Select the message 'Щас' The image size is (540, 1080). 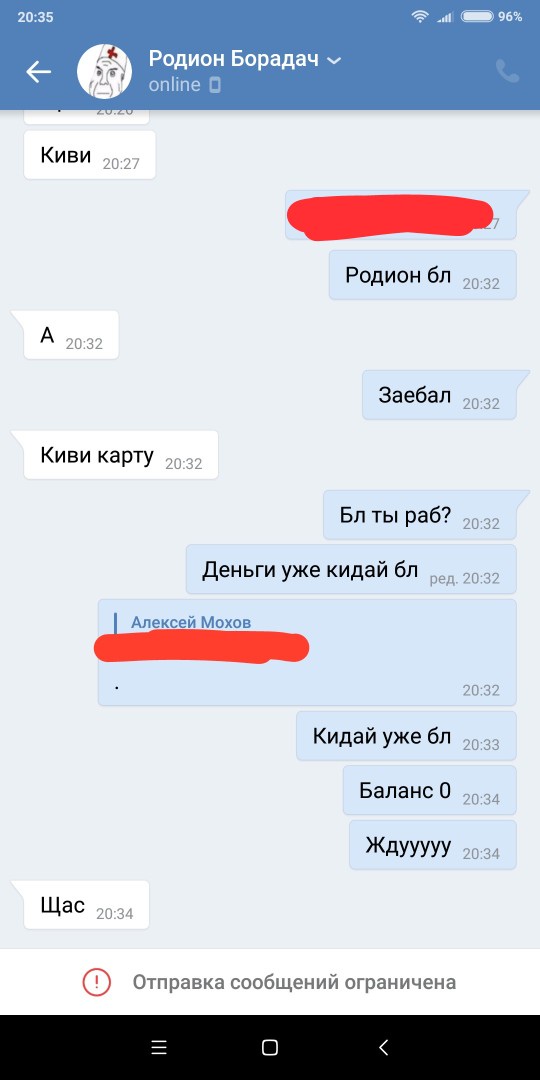86,905
